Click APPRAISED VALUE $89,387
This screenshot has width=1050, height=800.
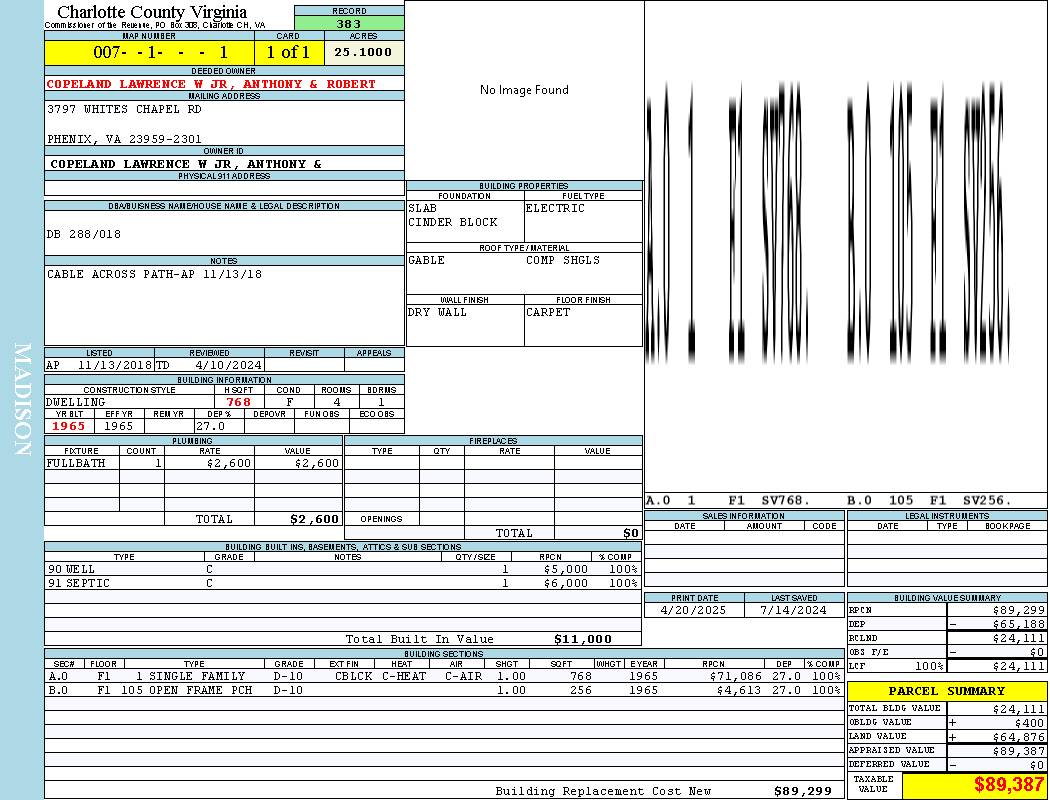click(x=1019, y=752)
